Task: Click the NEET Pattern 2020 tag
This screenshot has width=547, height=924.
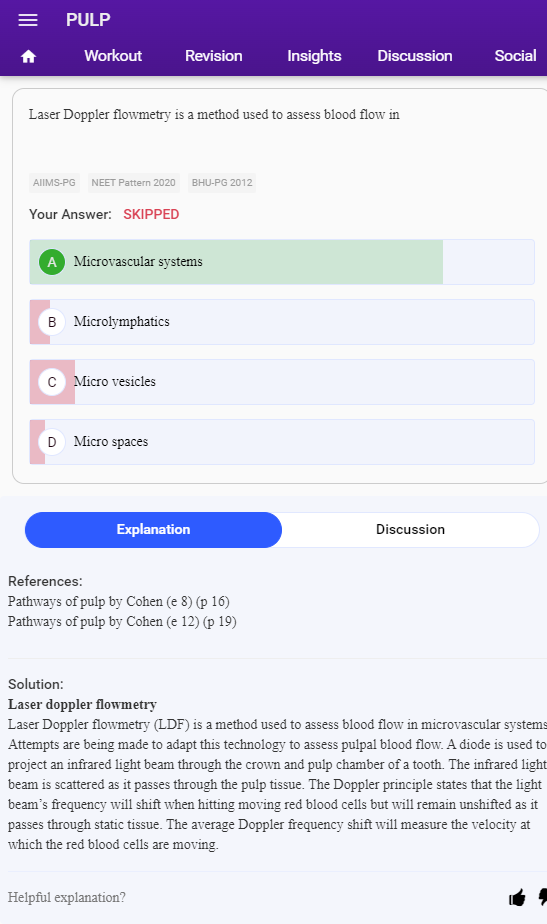Action: [133, 183]
